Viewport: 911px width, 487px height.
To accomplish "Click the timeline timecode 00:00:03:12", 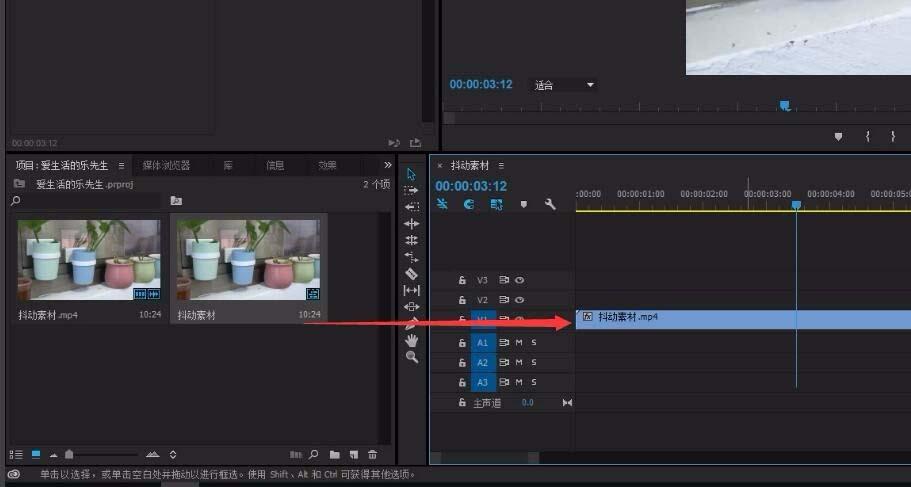I will coord(471,186).
